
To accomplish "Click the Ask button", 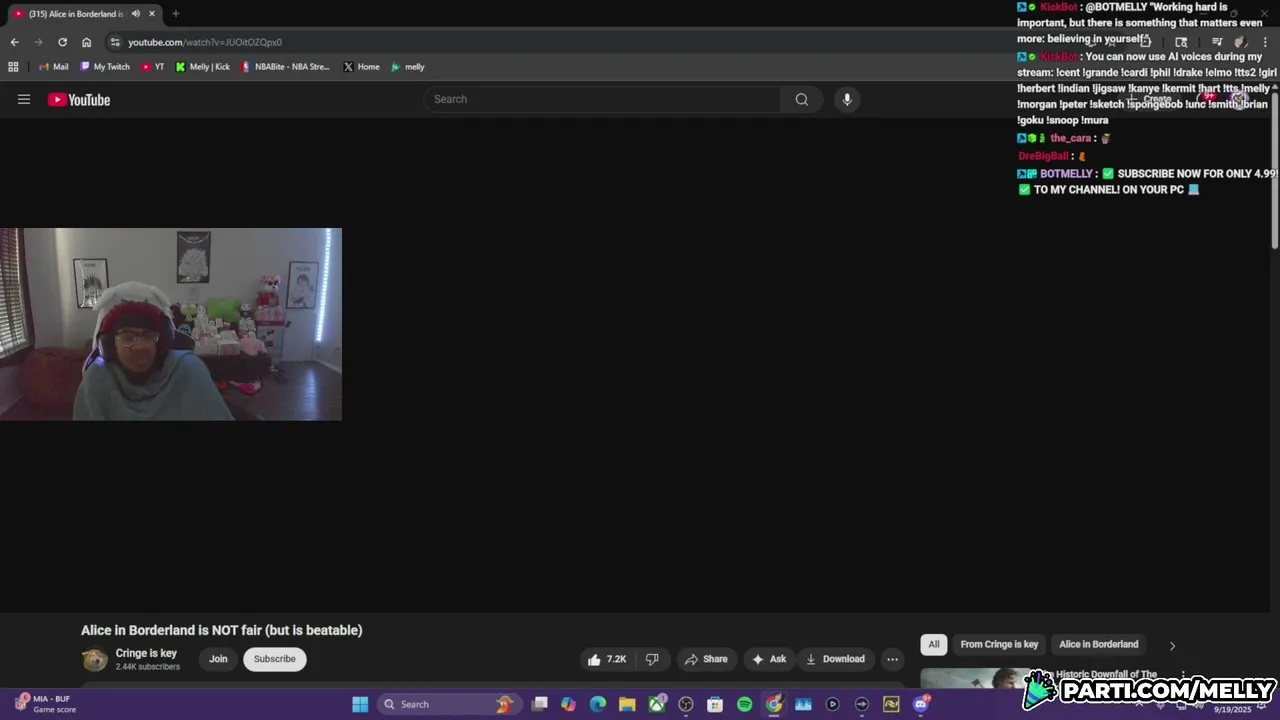I will (769, 659).
